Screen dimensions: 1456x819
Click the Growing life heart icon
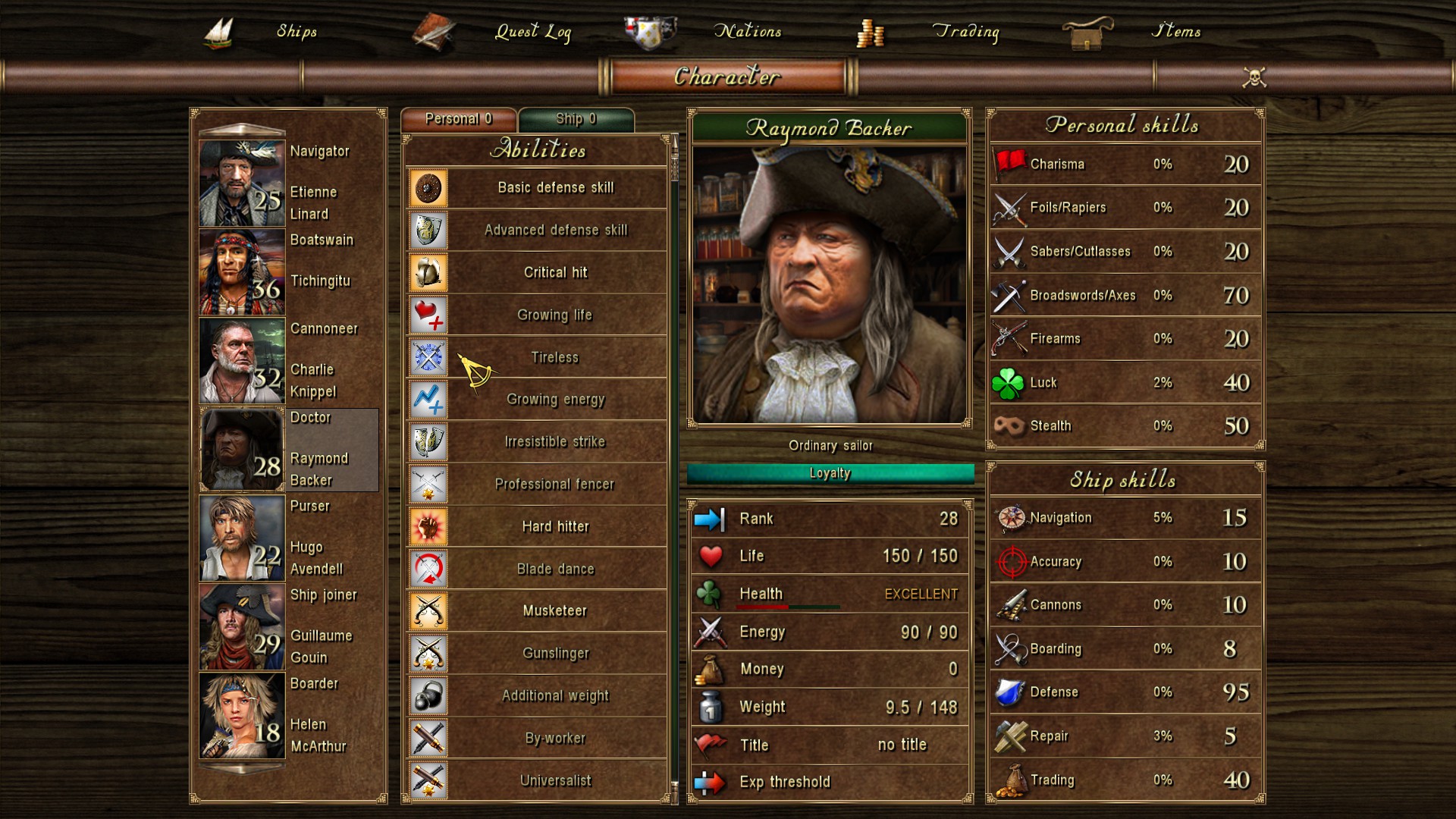tap(428, 315)
